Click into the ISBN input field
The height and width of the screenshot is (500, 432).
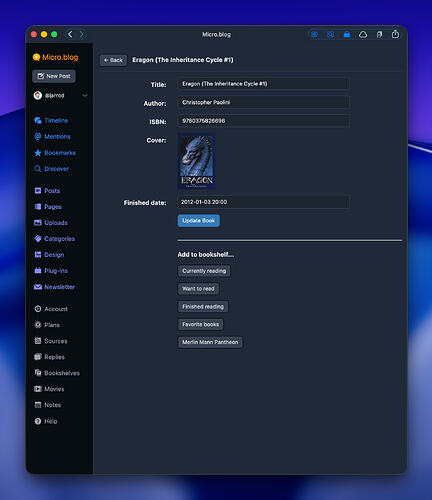(263, 121)
